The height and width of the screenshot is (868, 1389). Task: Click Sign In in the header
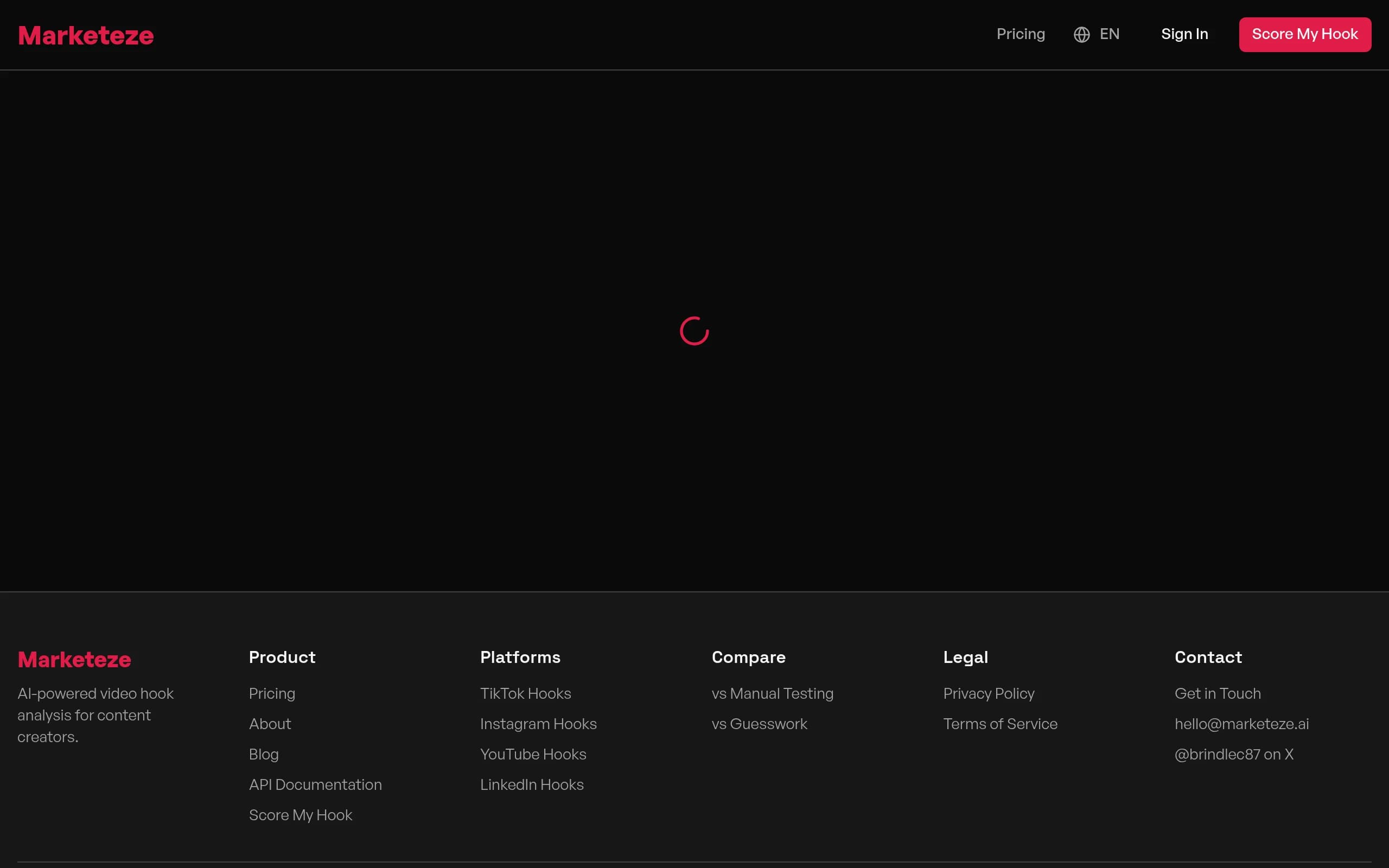click(x=1184, y=34)
